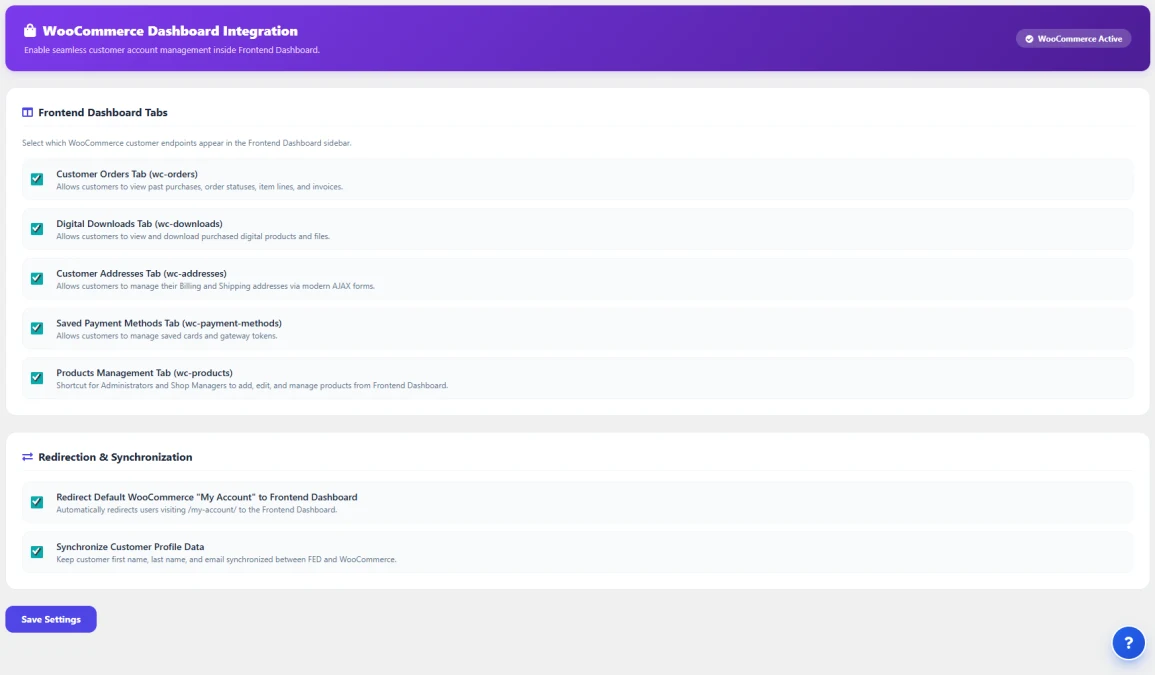Viewport: 1155px width, 675px height.
Task: Open the help question mark button
Action: point(1128,643)
